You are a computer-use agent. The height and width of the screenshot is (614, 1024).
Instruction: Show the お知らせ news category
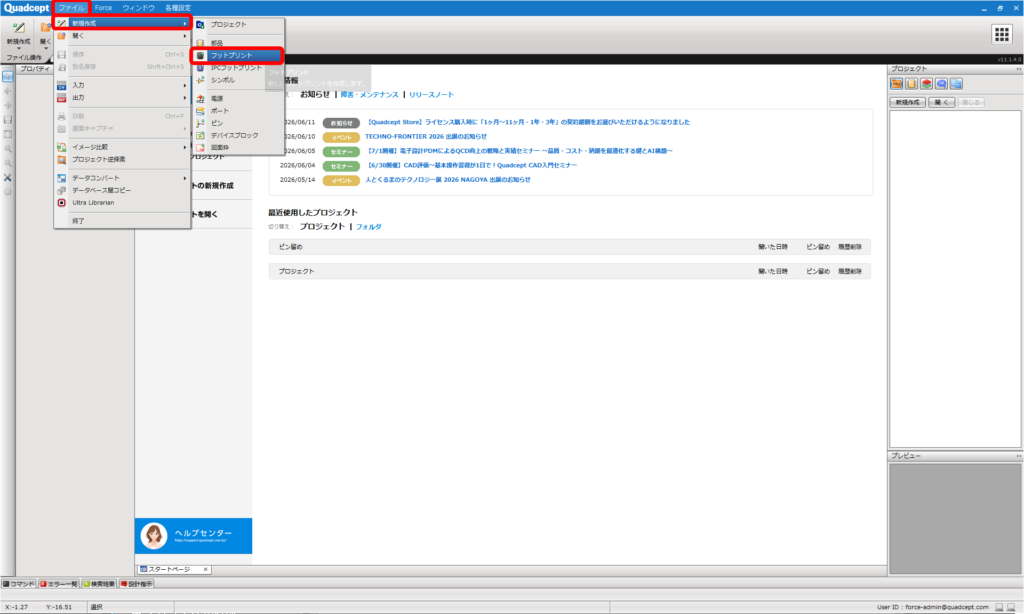[315, 95]
